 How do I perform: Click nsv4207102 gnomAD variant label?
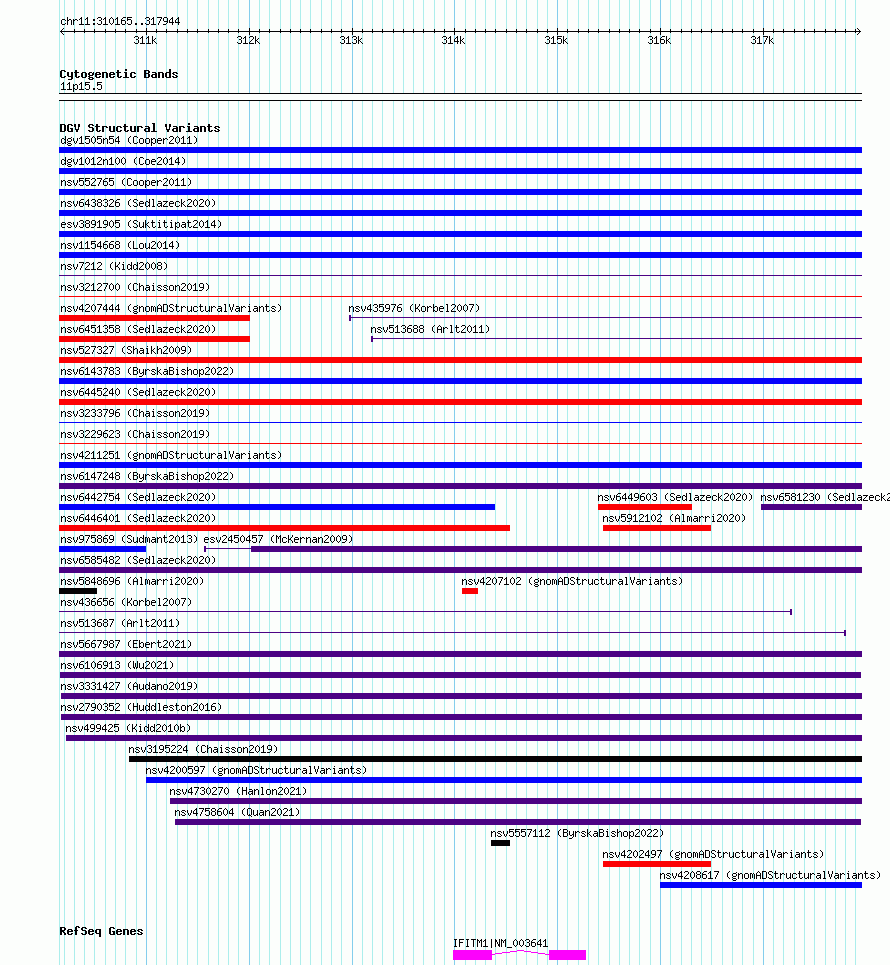[x=572, y=581]
